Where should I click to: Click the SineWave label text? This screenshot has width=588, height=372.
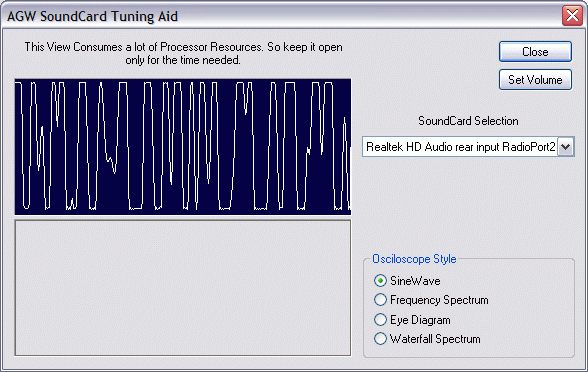(x=415, y=281)
